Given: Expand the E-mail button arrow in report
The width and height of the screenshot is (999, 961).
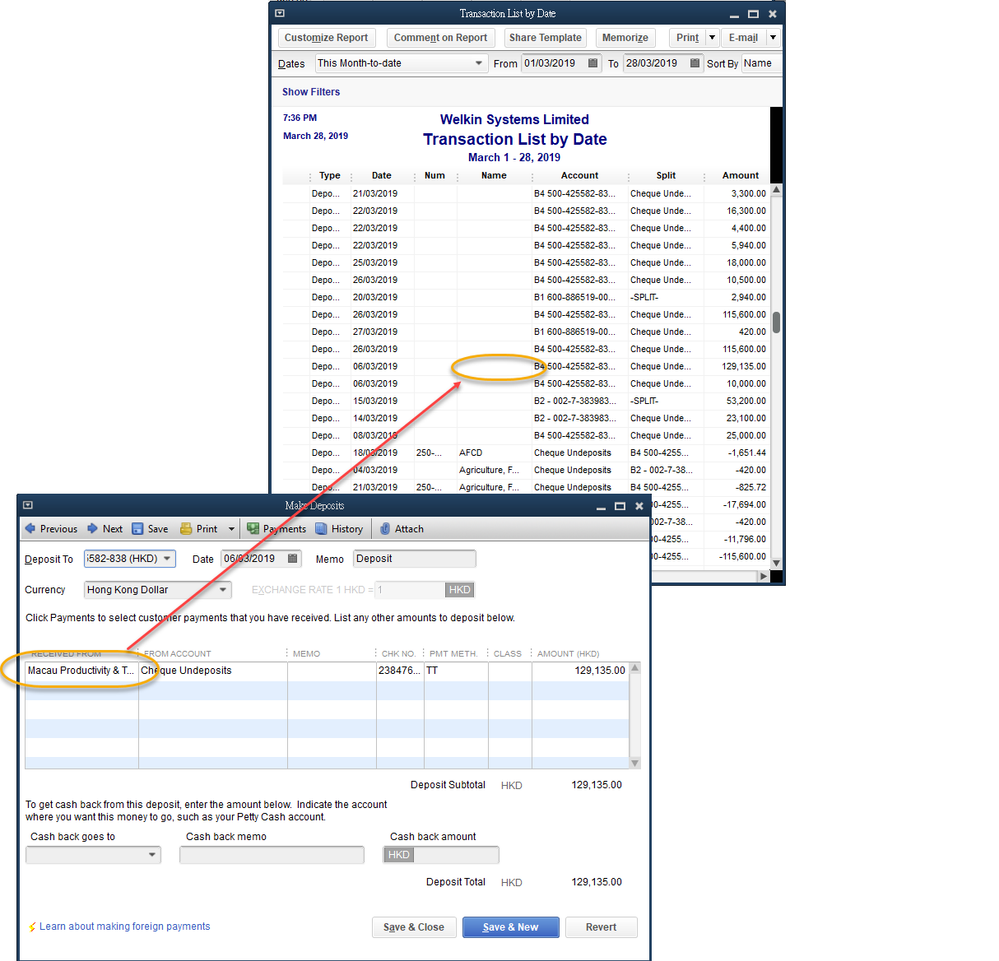Looking at the screenshot, I should point(773,38).
